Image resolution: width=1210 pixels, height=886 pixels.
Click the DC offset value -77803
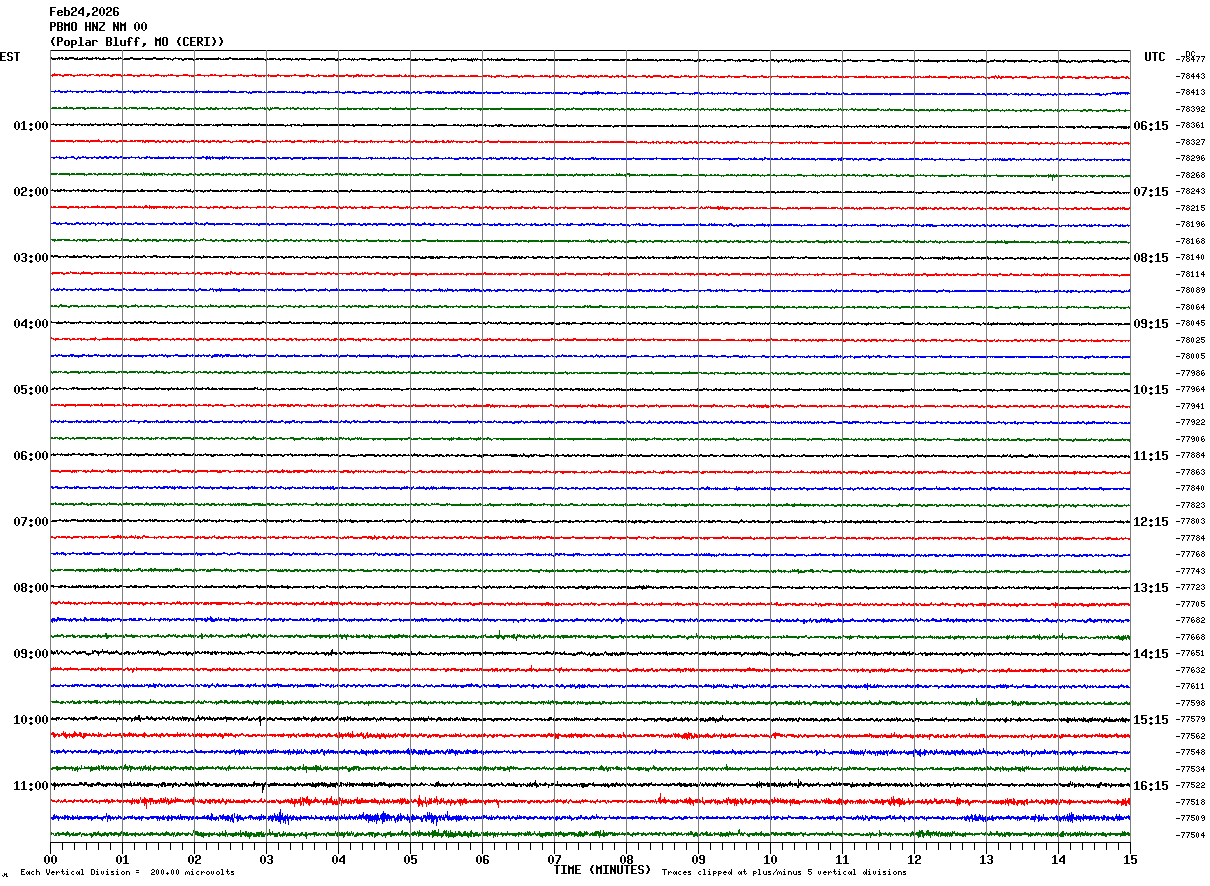1190,522
